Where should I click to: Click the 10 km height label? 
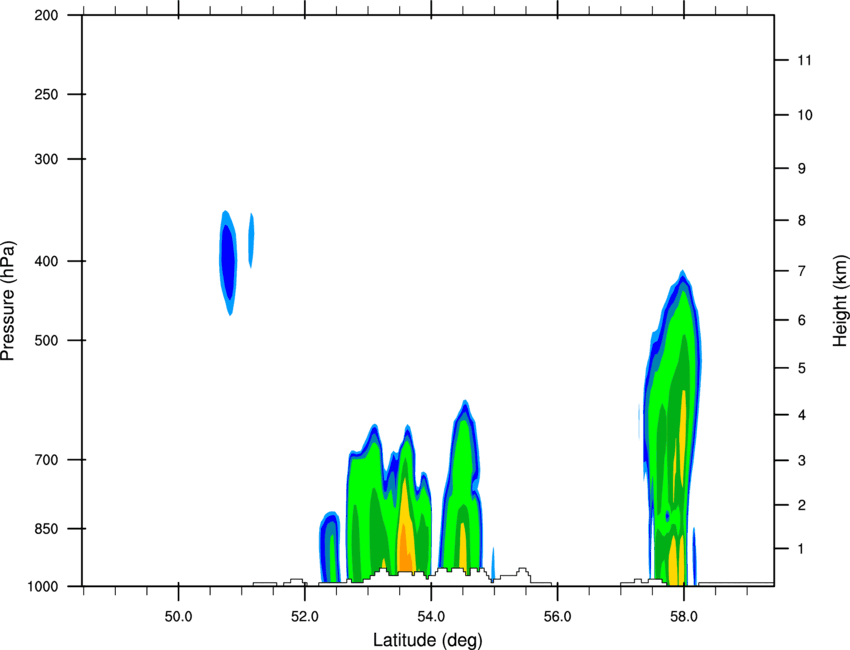pos(805,115)
